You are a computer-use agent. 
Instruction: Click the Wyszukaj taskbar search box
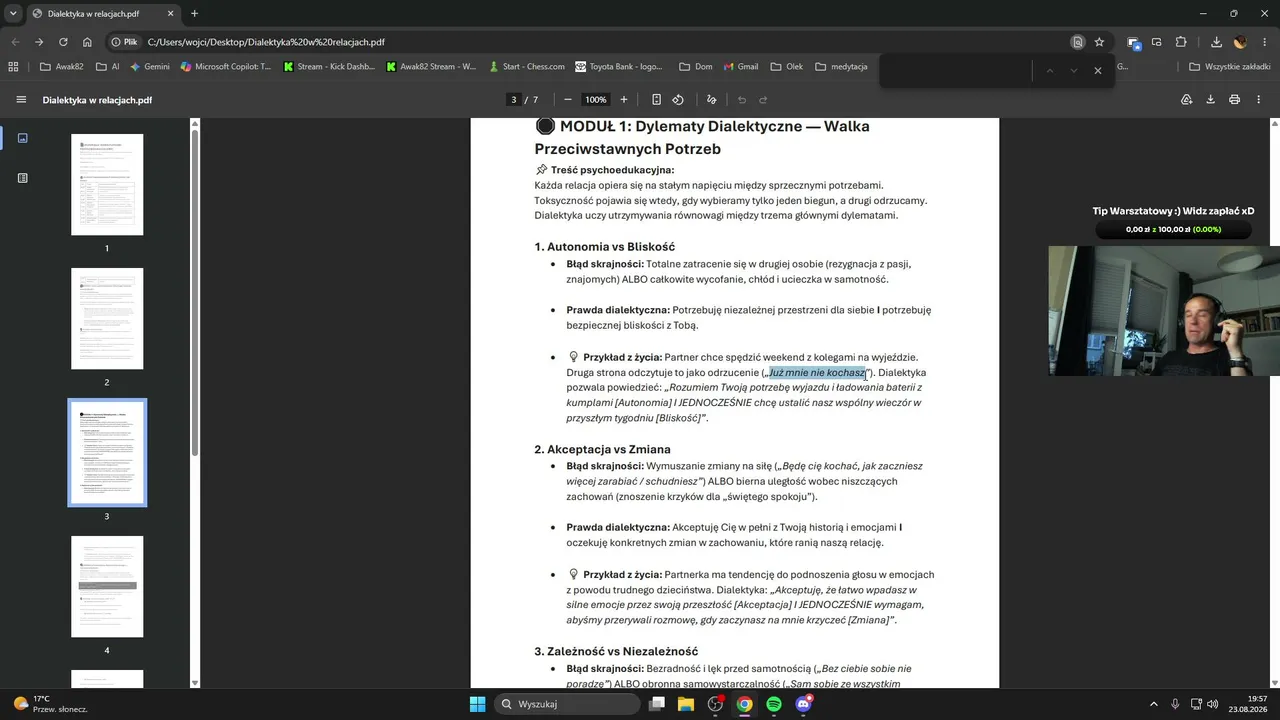[568, 704]
